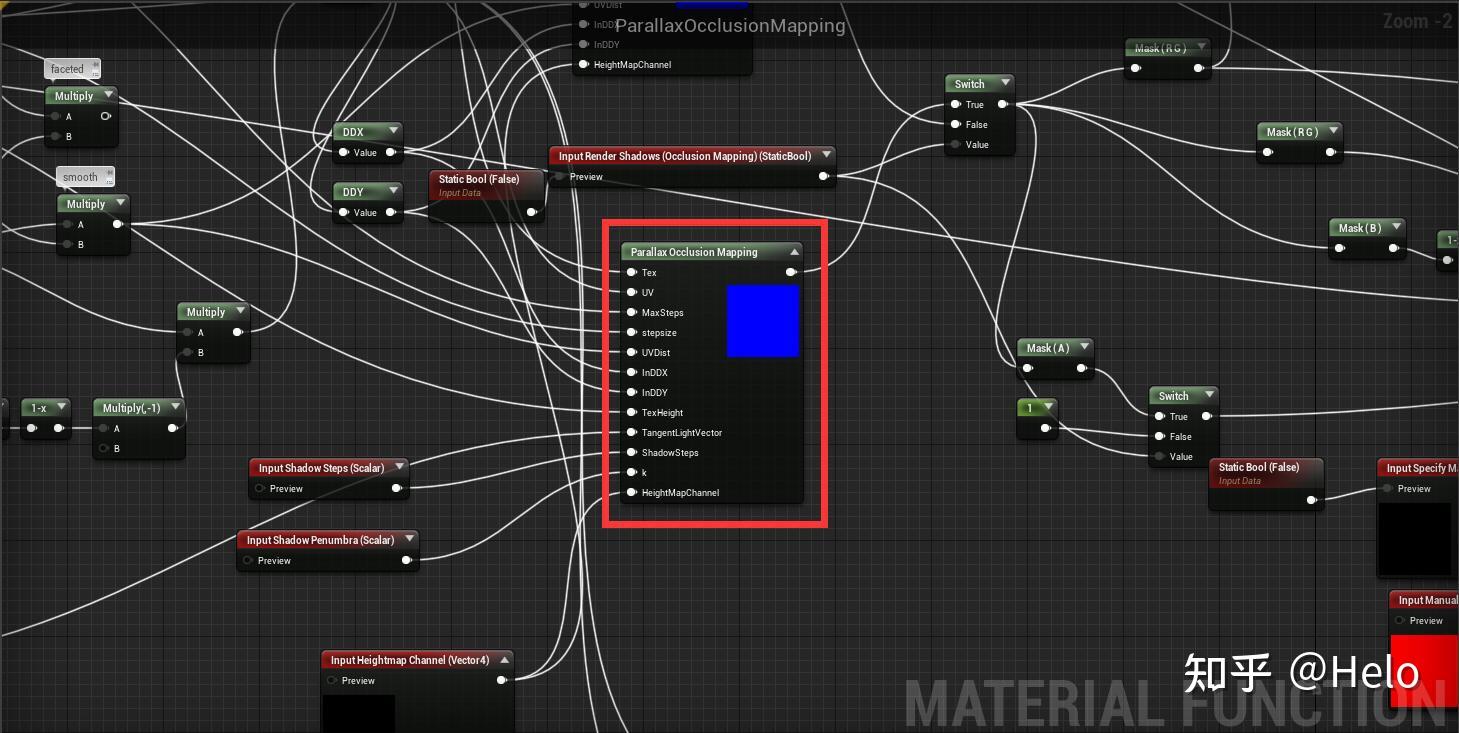The image size is (1459, 733).
Task: Select the constant 1 value node
Action: coord(1032,407)
